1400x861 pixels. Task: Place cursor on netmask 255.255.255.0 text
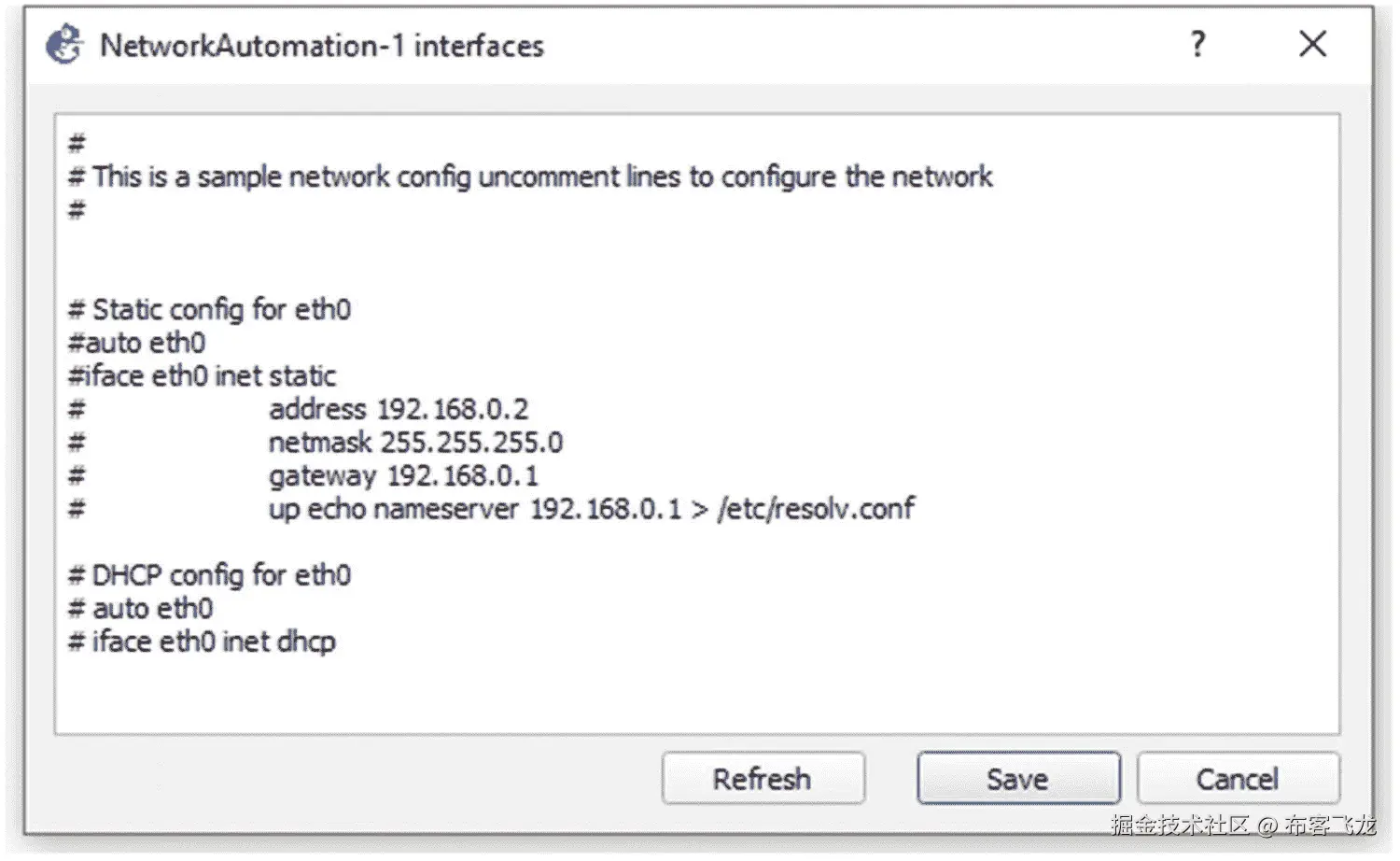(415, 443)
